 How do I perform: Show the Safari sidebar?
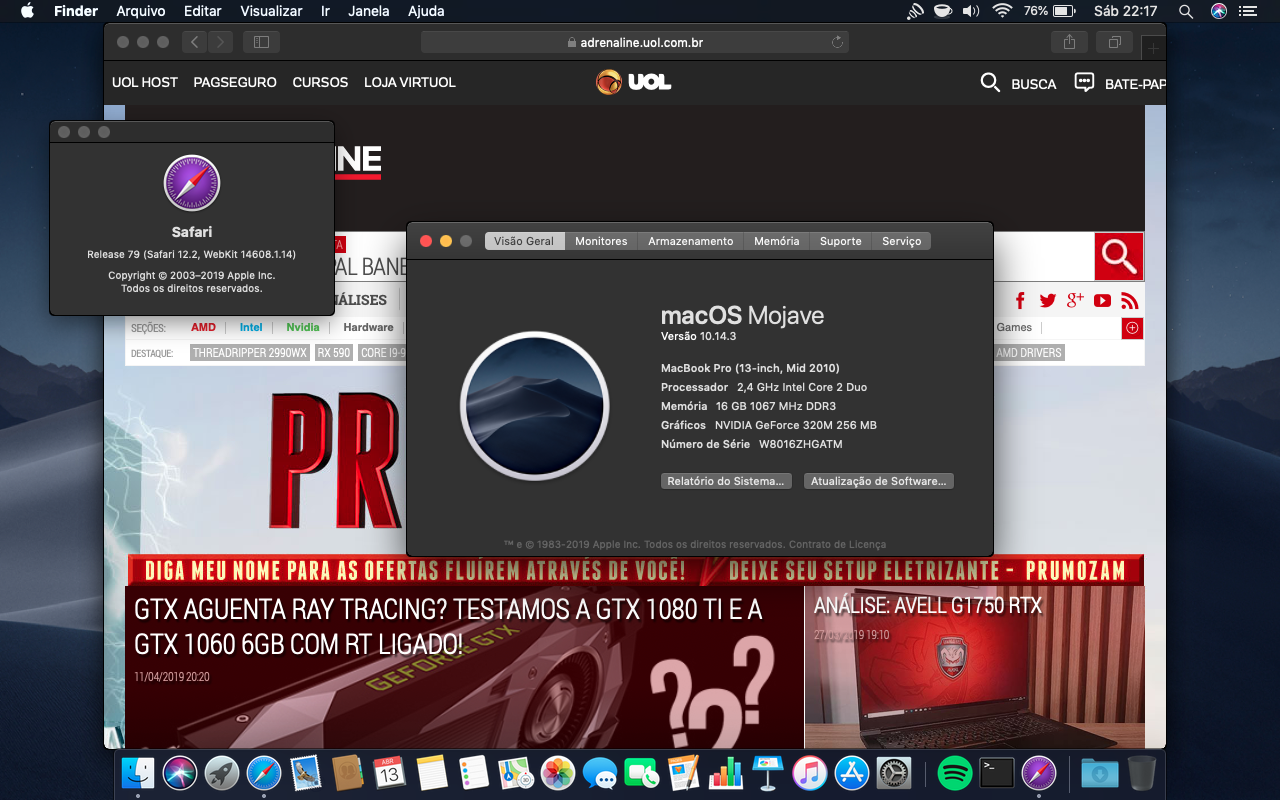(261, 42)
